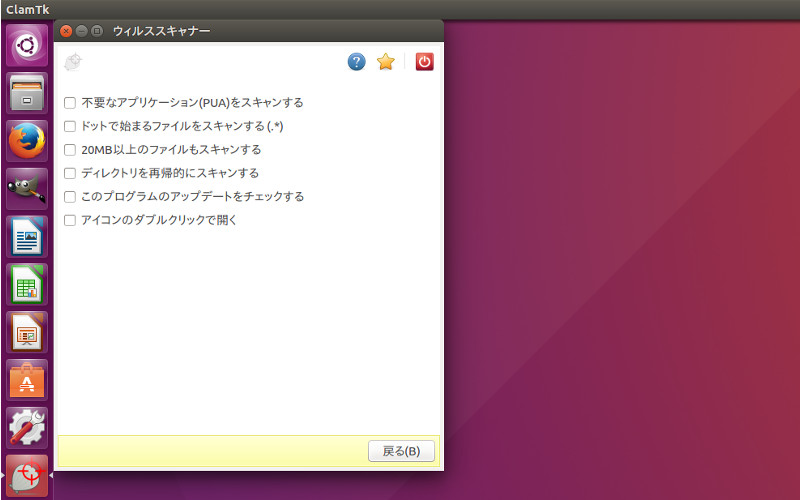Open the Files manager from the dock

(27, 93)
